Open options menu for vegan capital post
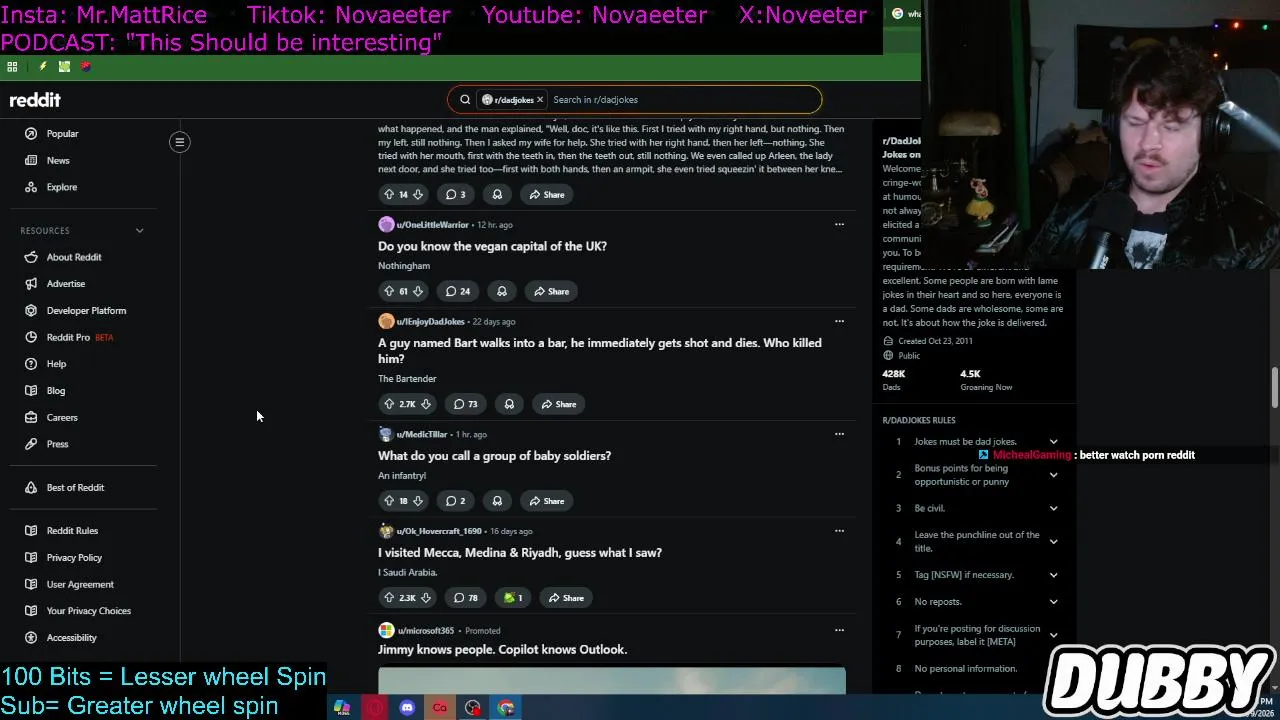The width and height of the screenshot is (1280, 720). [839, 224]
